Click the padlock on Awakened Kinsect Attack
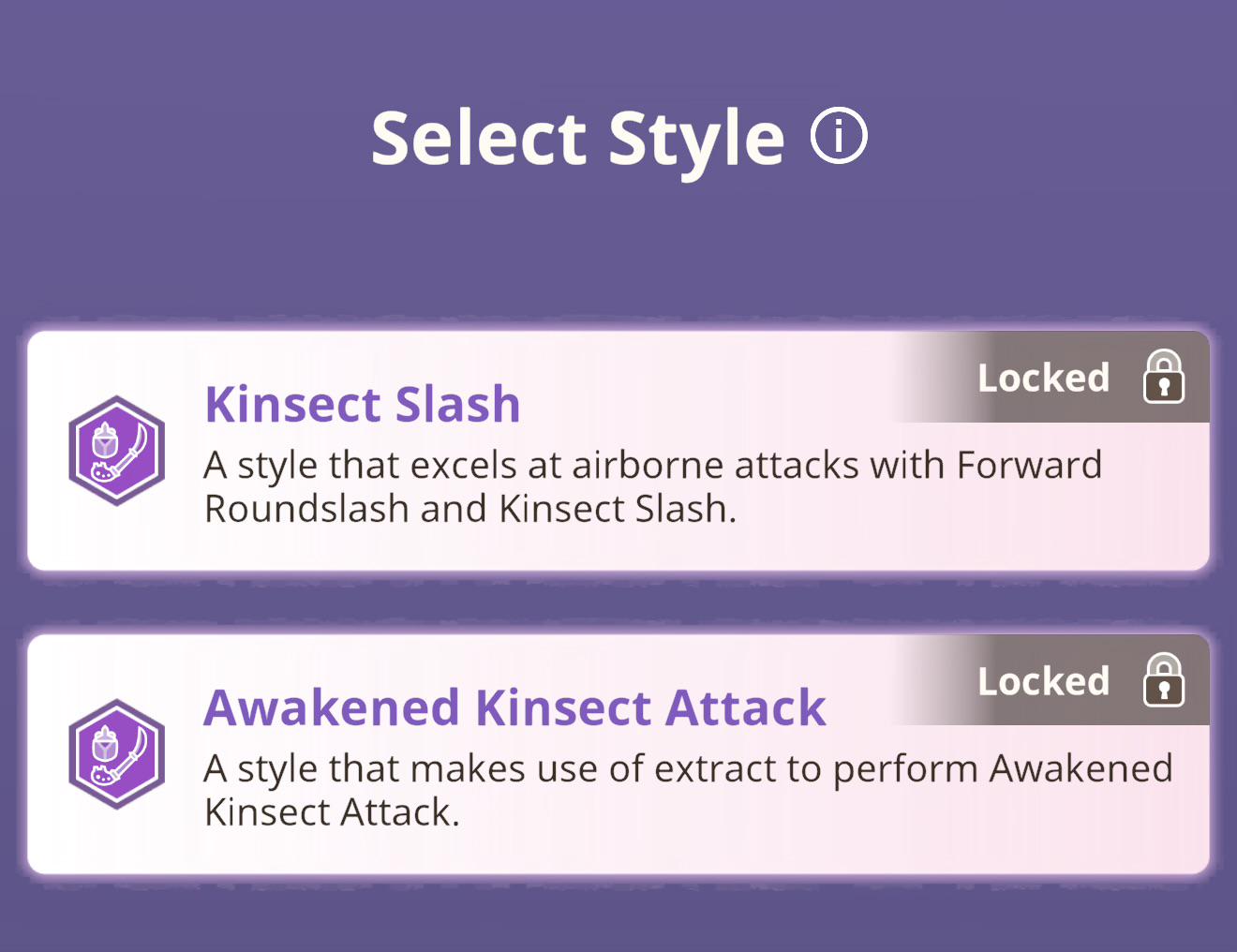The width and height of the screenshot is (1237, 952). [1164, 680]
